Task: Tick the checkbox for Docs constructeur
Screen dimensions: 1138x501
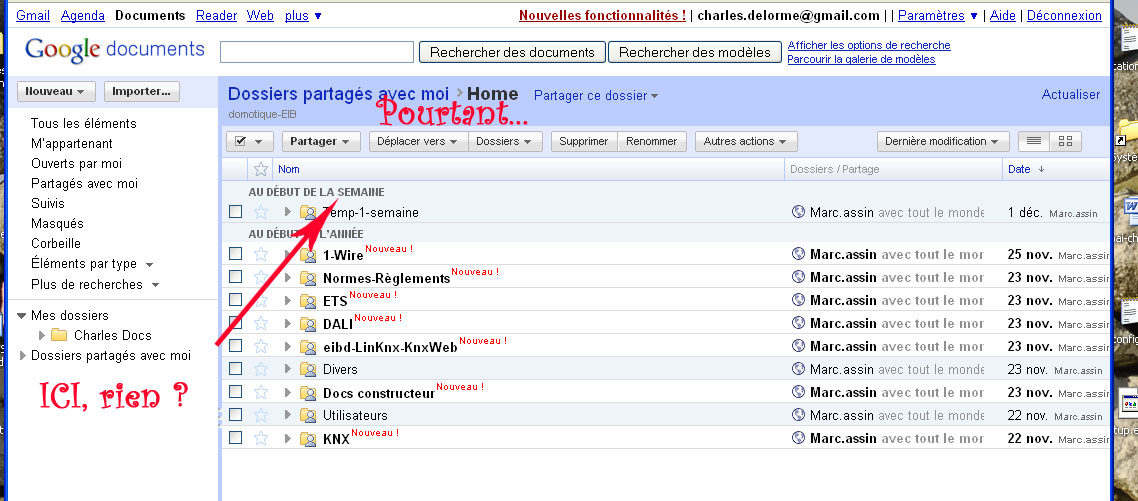Action: tap(235, 392)
